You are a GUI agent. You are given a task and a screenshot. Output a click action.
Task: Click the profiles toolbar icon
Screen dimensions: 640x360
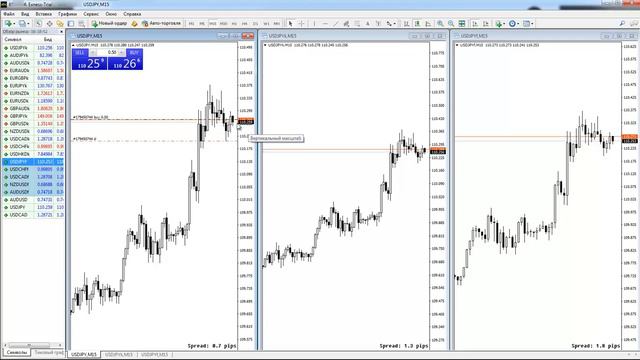click(23, 24)
